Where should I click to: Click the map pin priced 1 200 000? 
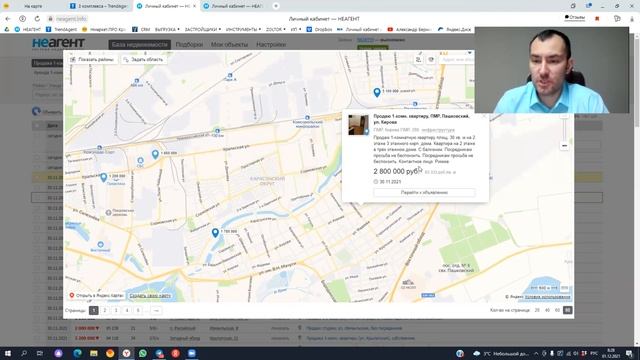[104, 177]
